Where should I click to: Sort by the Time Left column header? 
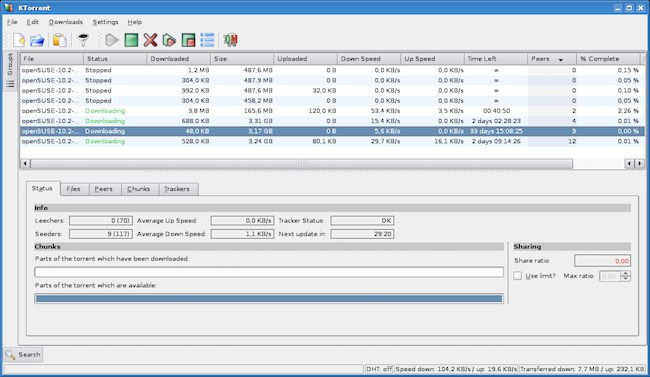pyautogui.click(x=496, y=59)
